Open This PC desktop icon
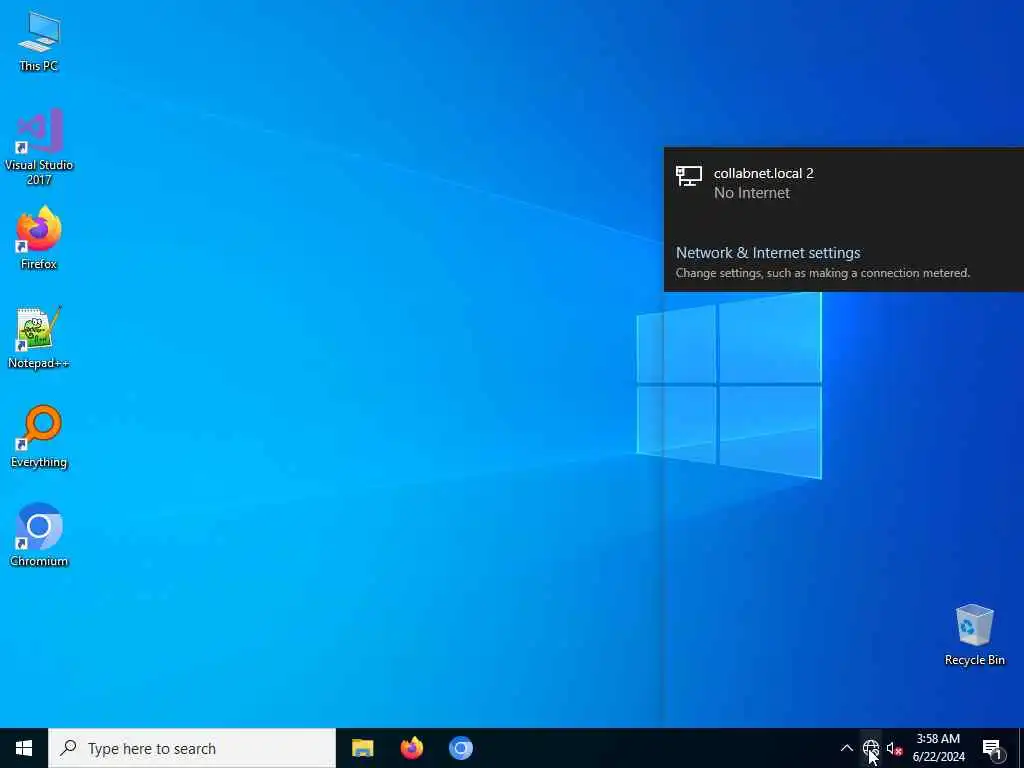Image resolution: width=1024 pixels, height=768 pixels. [39, 40]
